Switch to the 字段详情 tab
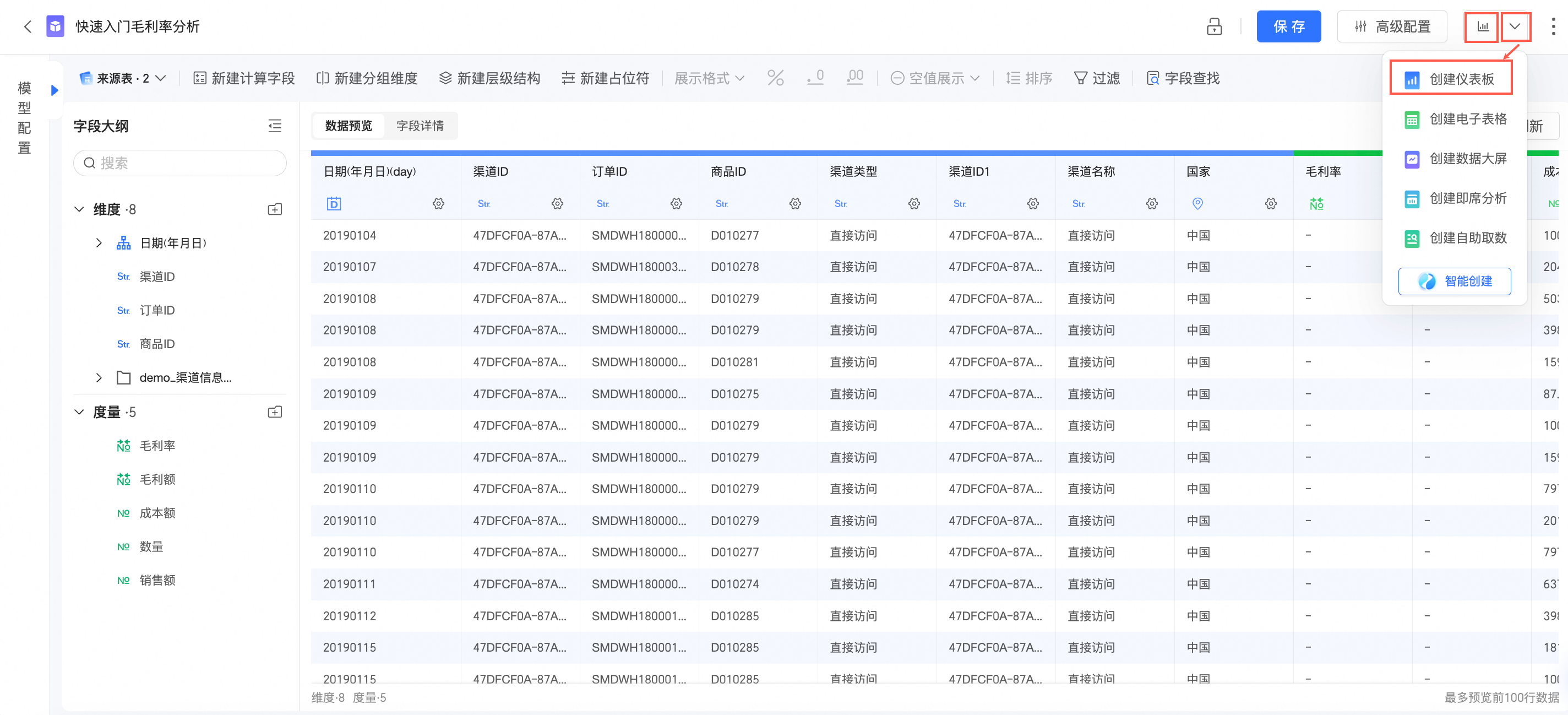1568x715 pixels. tap(420, 126)
